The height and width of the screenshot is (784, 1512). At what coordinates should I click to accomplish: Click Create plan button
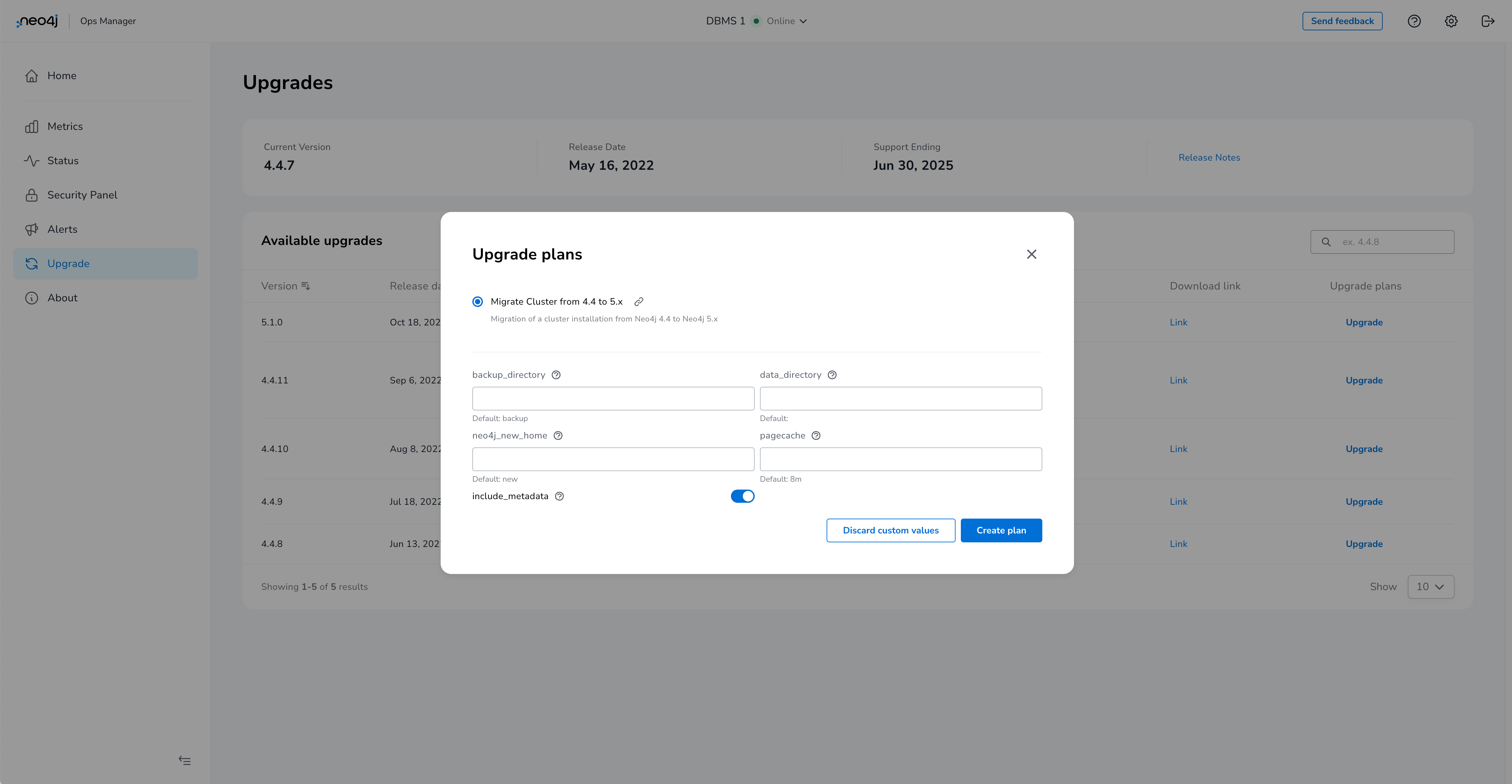tap(1001, 530)
